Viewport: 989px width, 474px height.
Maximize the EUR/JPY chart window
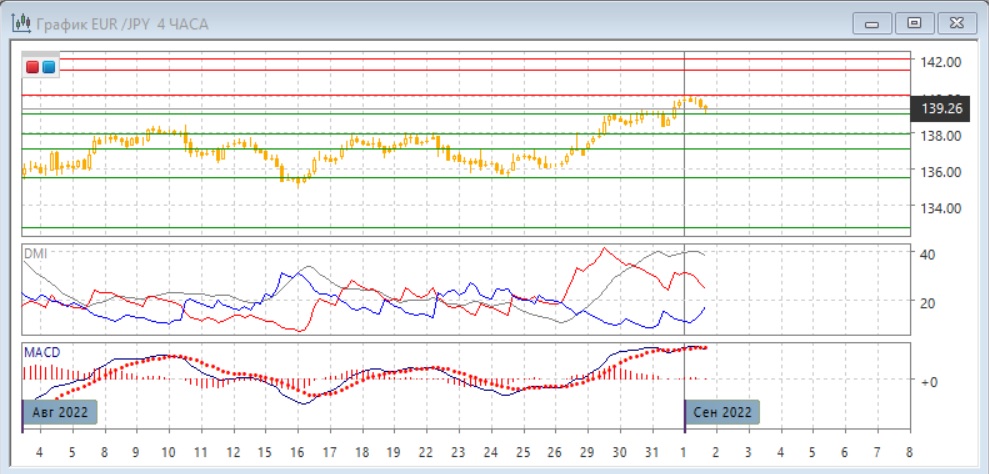pyautogui.click(x=913, y=23)
